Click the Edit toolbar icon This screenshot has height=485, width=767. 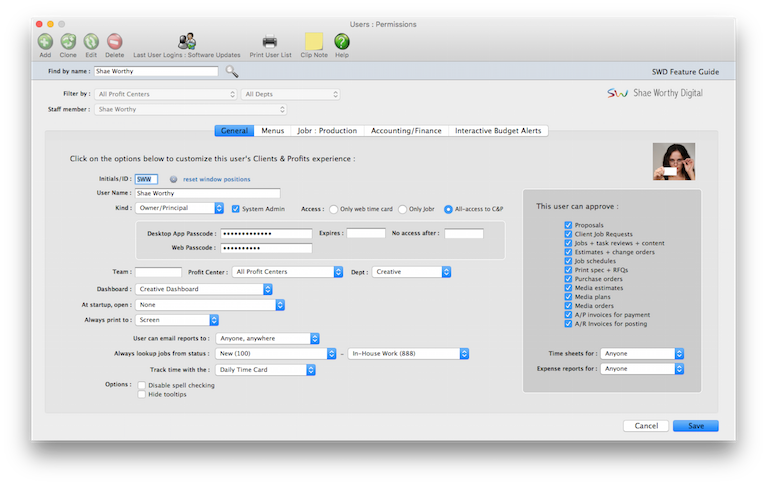pyautogui.click(x=91, y=42)
